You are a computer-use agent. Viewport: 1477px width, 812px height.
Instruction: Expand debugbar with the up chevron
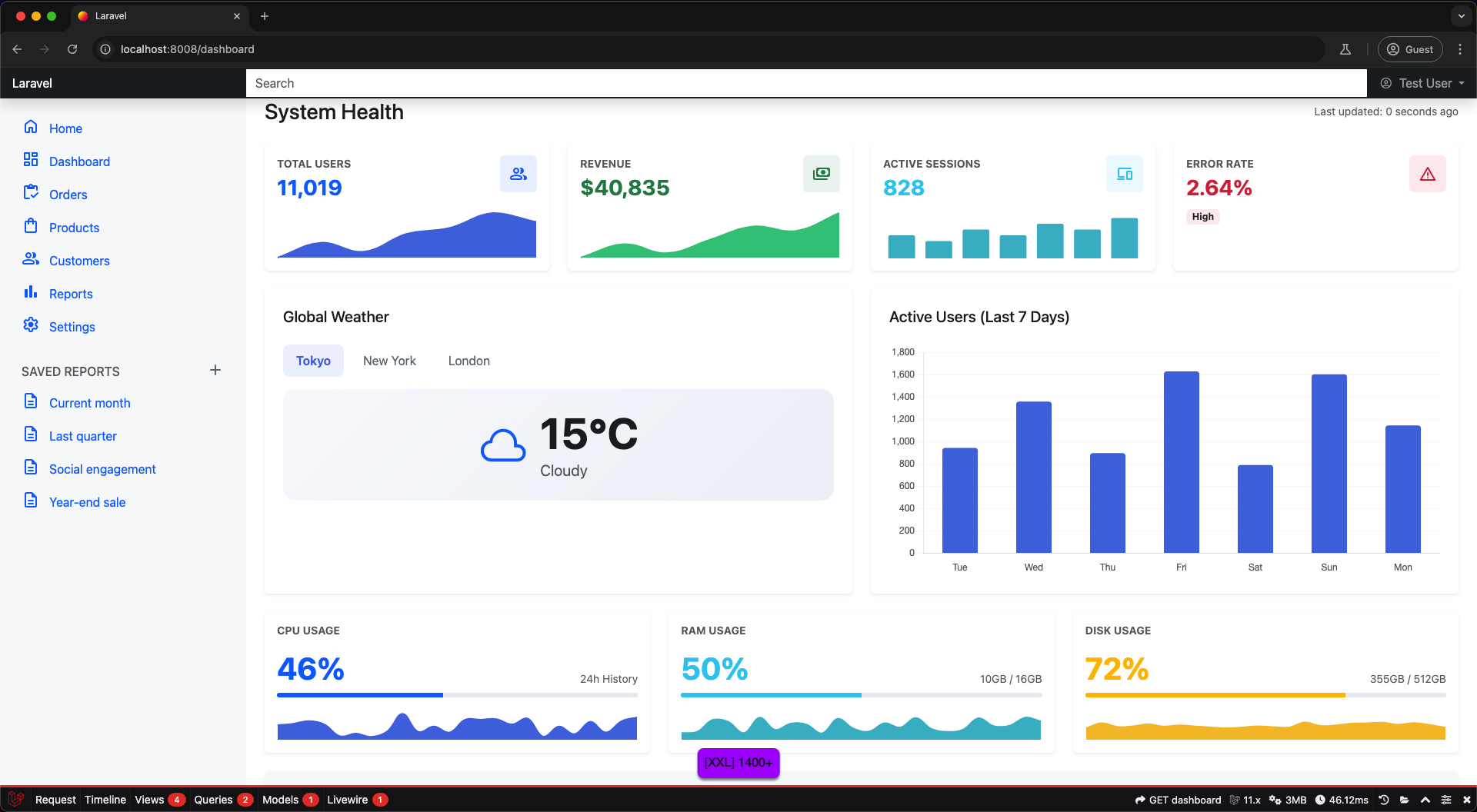1425,800
